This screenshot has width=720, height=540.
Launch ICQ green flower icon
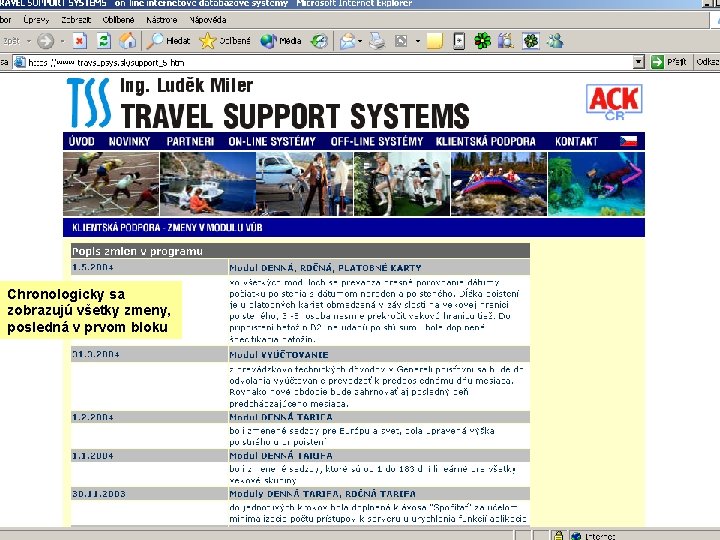tap(483, 41)
